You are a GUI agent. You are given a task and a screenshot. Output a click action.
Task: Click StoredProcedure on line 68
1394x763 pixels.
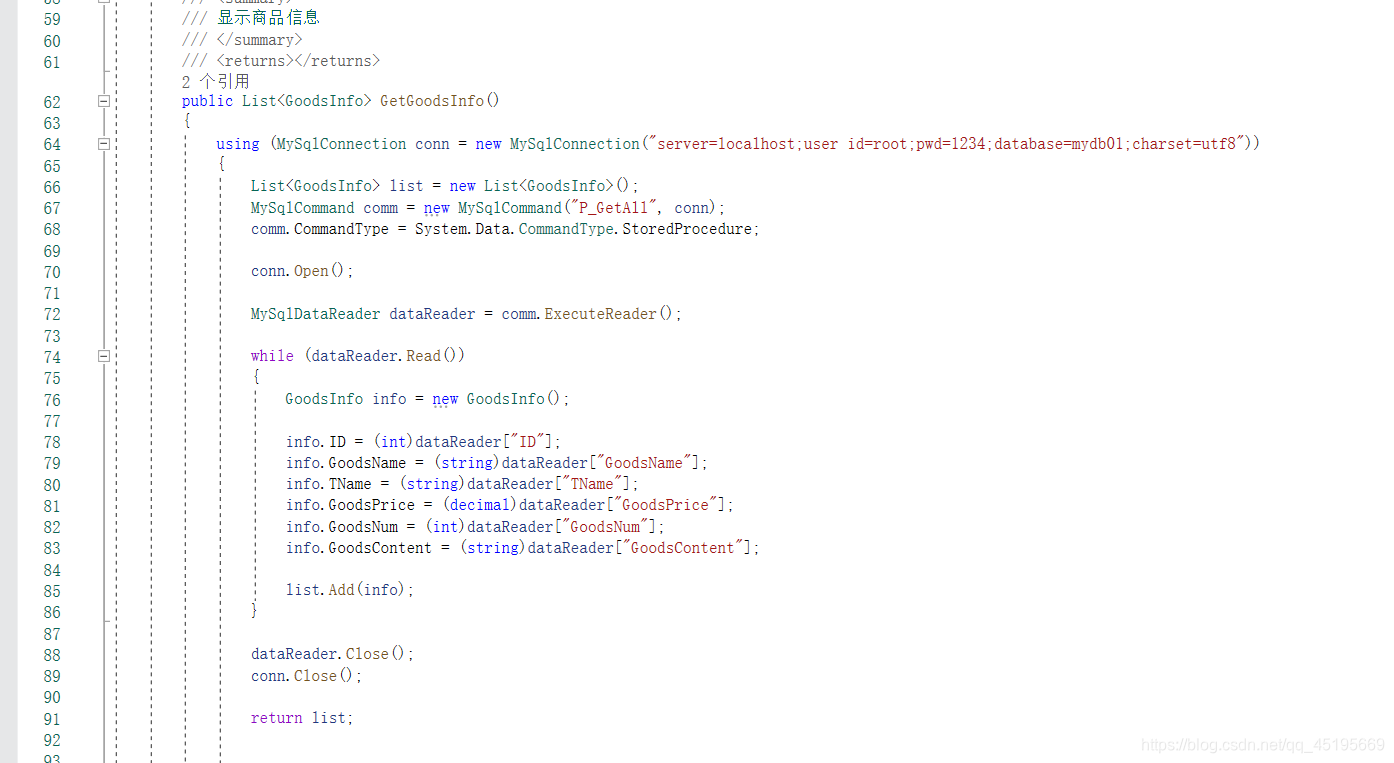686,229
